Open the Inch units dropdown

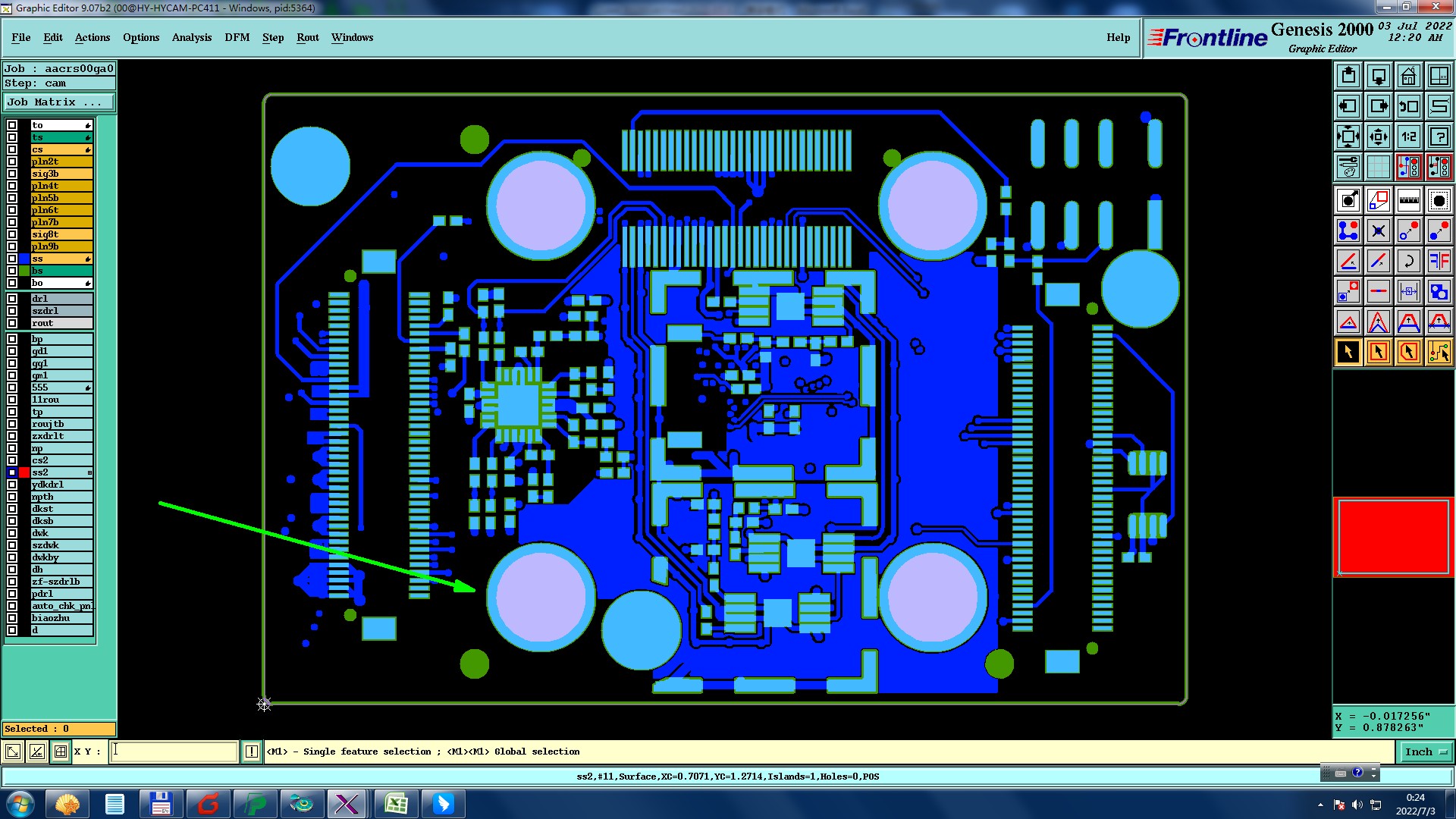(1426, 752)
